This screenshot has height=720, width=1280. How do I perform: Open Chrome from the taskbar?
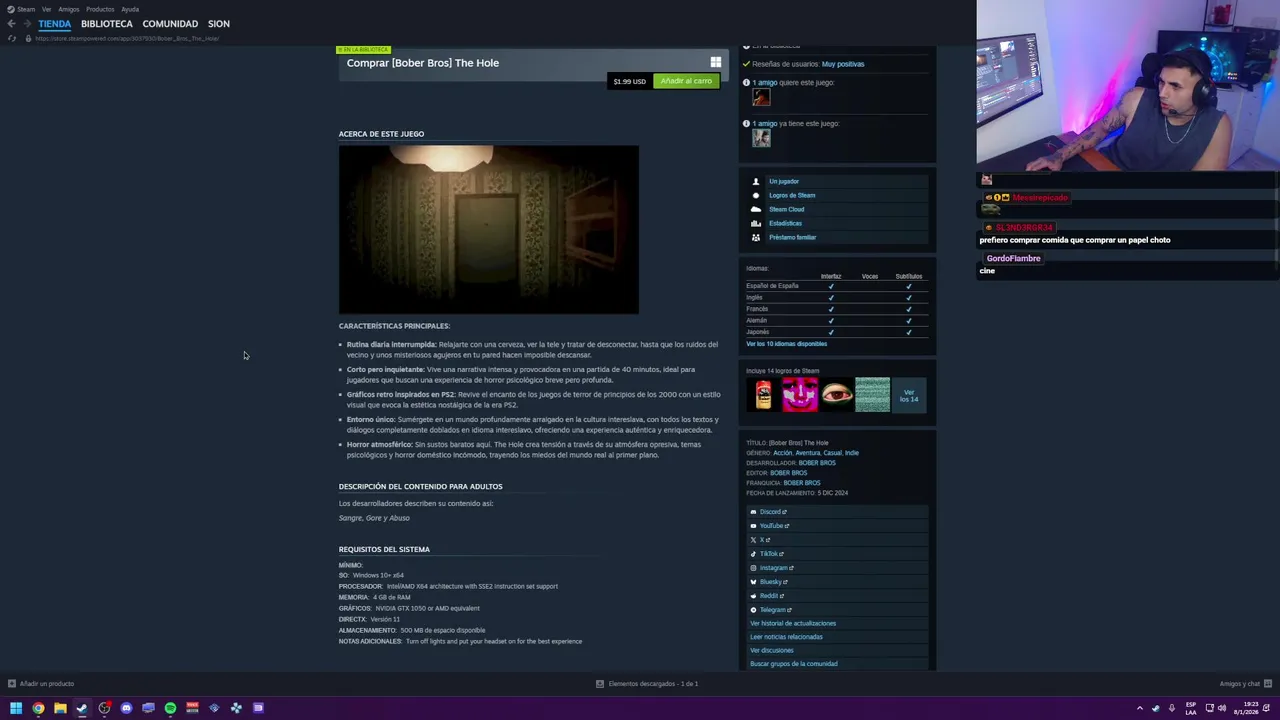(x=38, y=708)
